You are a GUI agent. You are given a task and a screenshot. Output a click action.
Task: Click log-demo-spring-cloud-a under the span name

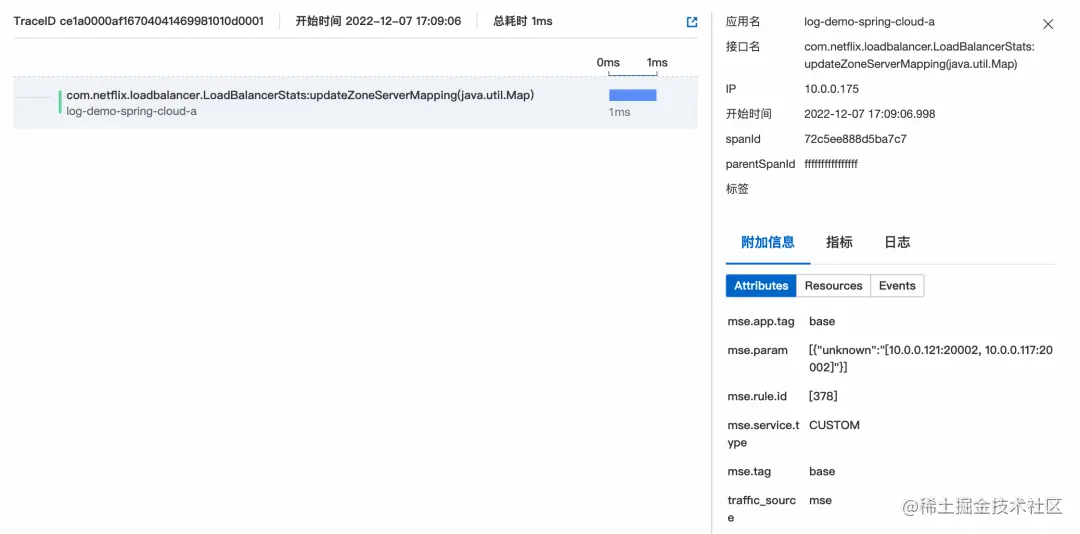point(131,111)
